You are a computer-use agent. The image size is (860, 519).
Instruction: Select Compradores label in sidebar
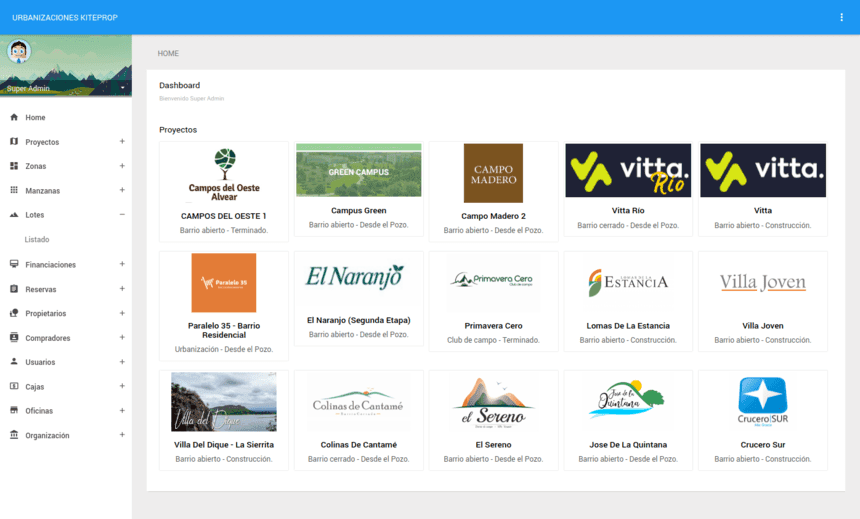(48, 338)
